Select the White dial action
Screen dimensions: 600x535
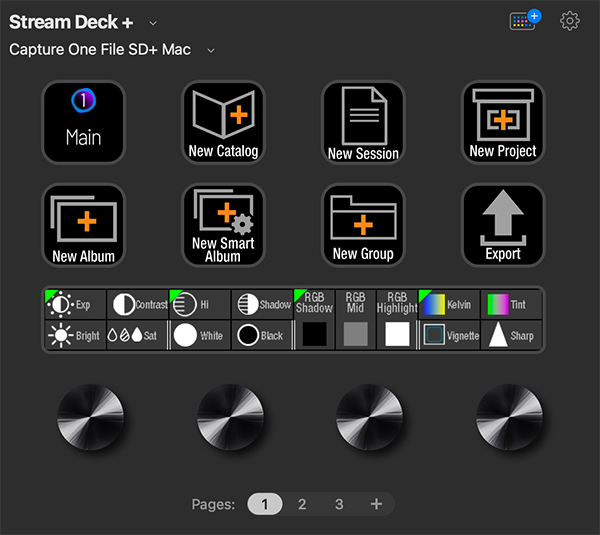click(201, 335)
